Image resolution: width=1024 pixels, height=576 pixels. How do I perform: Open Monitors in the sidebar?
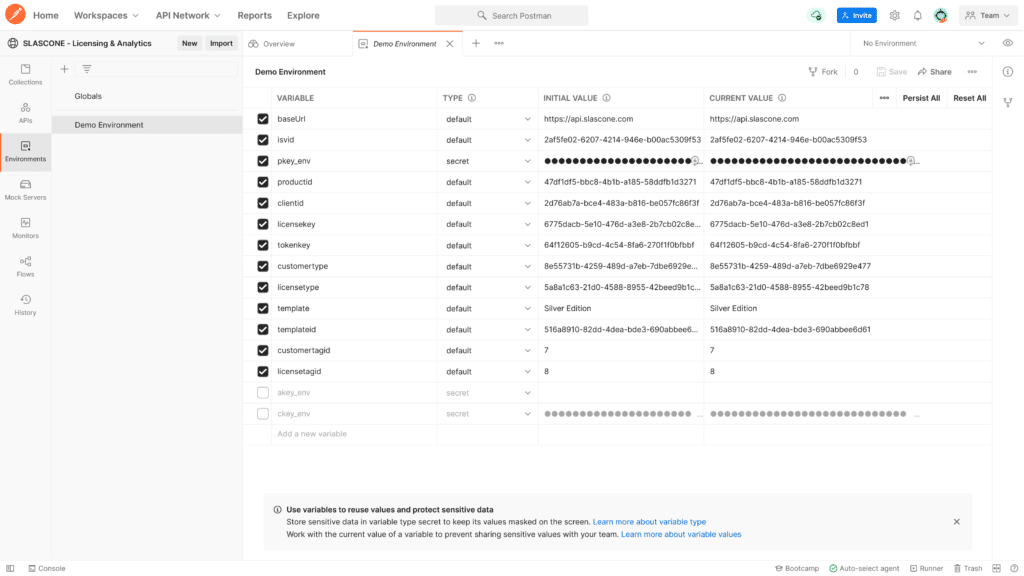(25, 229)
